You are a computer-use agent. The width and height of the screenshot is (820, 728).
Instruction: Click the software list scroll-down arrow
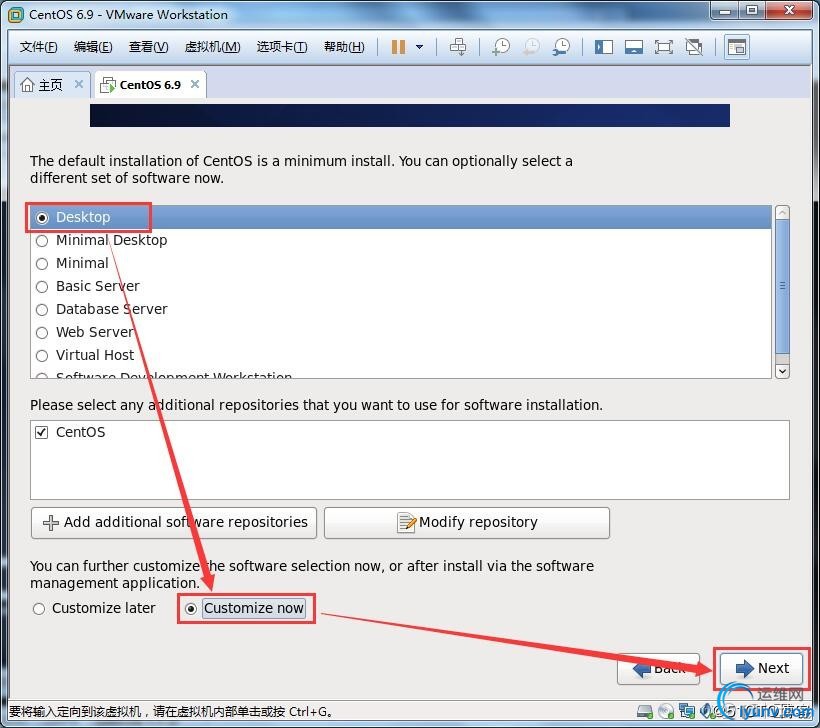[x=782, y=371]
